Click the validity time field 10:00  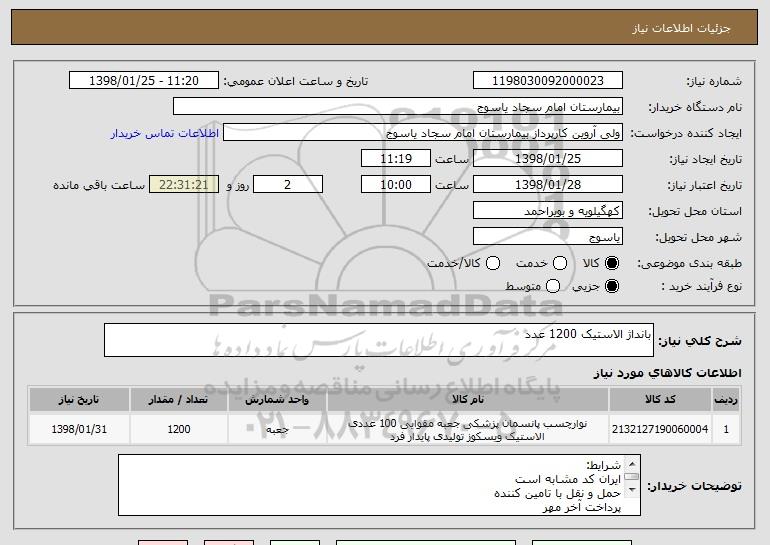(x=396, y=185)
